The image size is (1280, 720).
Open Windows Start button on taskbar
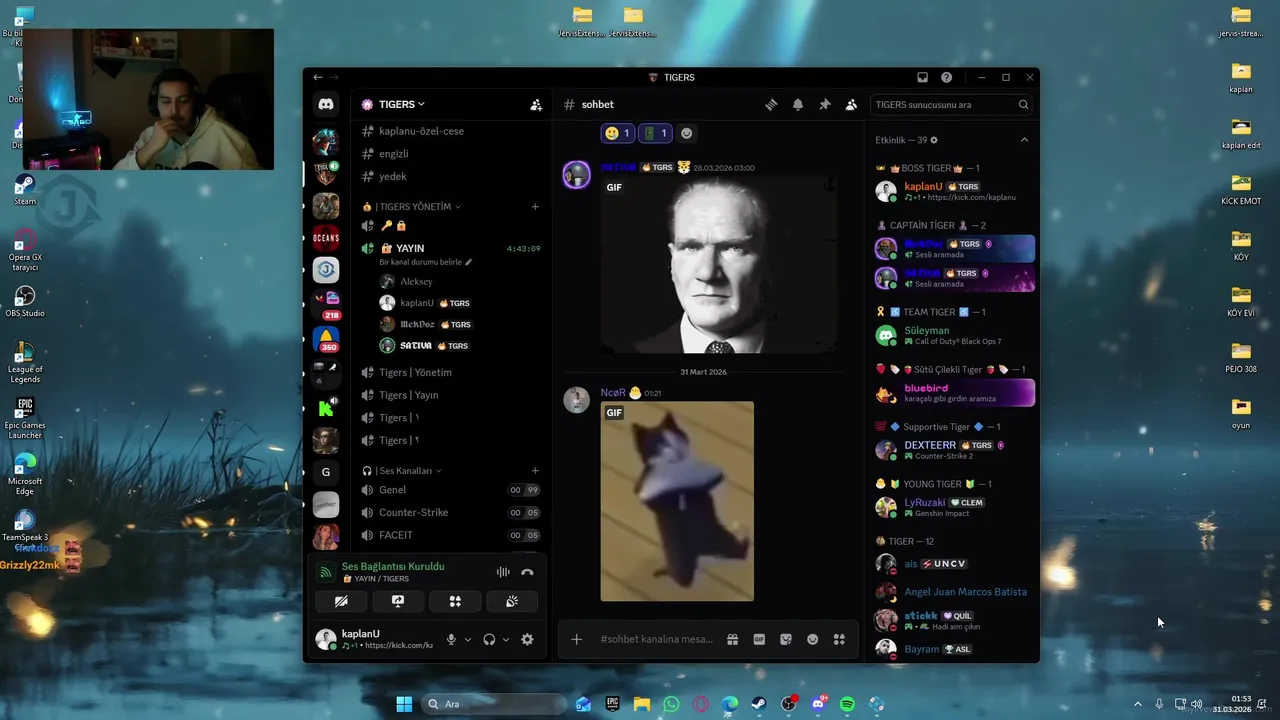pyautogui.click(x=404, y=704)
